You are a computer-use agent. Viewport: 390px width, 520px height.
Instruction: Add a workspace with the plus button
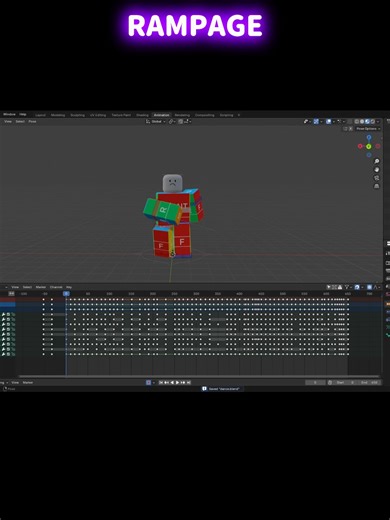click(x=239, y=115)
